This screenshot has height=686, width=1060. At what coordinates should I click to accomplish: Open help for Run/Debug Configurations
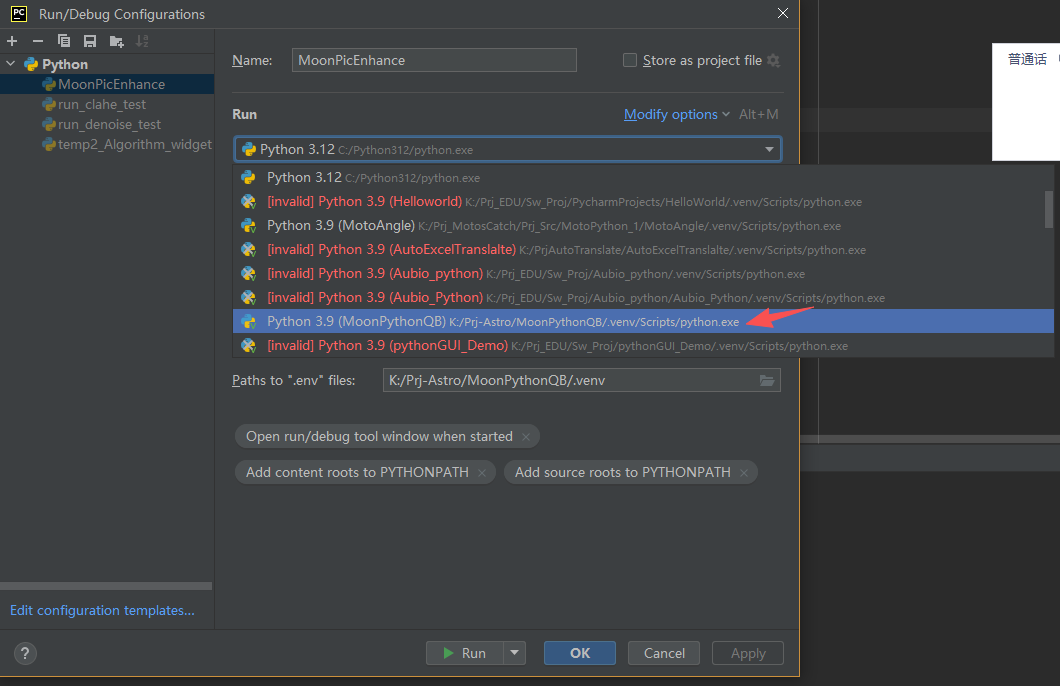click(x=25, y=654)
